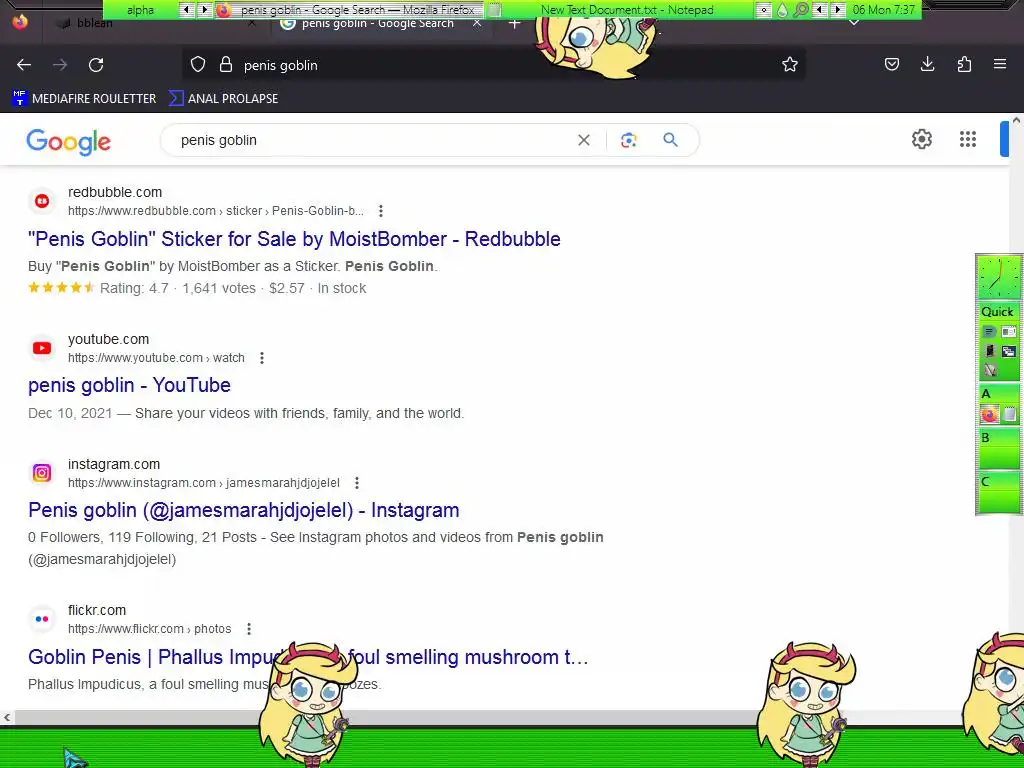Screen dimensions: 1024x768
Task: Click the Flickr result favicon
Action: click(42, 619)
